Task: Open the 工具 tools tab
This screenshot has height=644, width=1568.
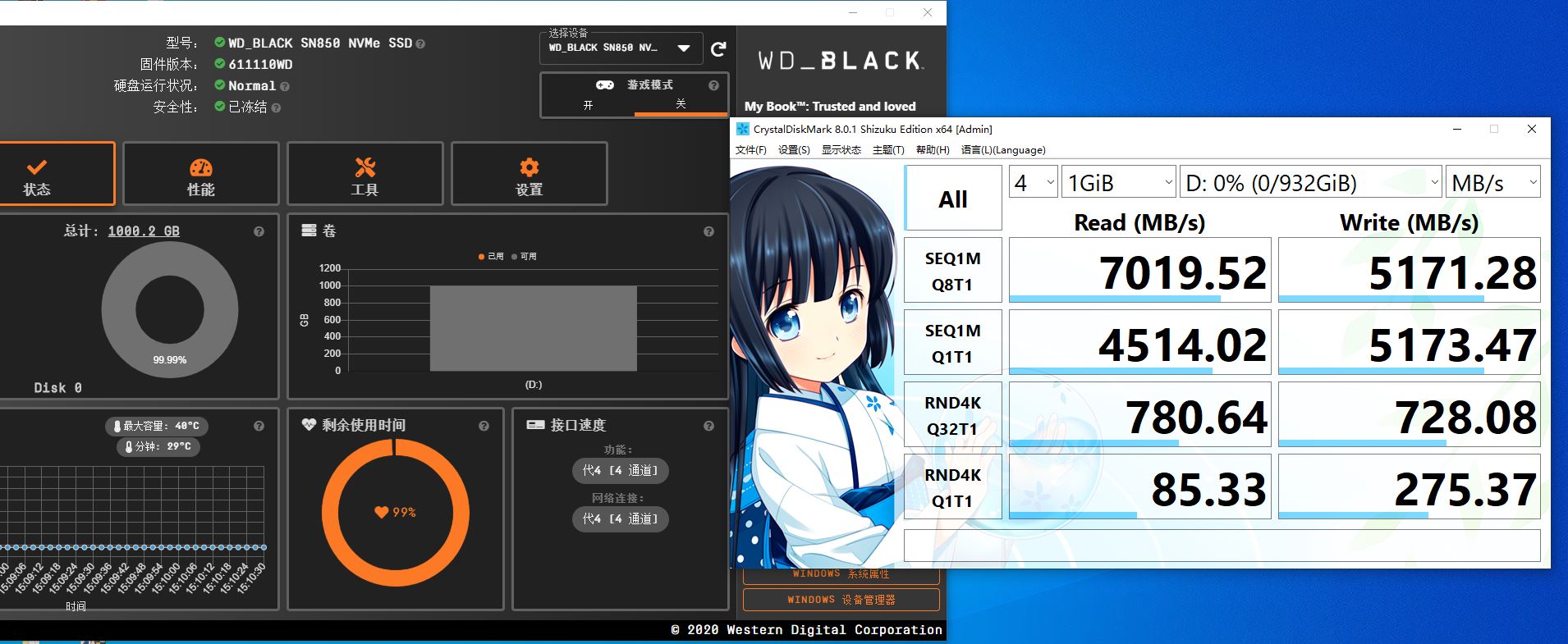Action: 365,174
